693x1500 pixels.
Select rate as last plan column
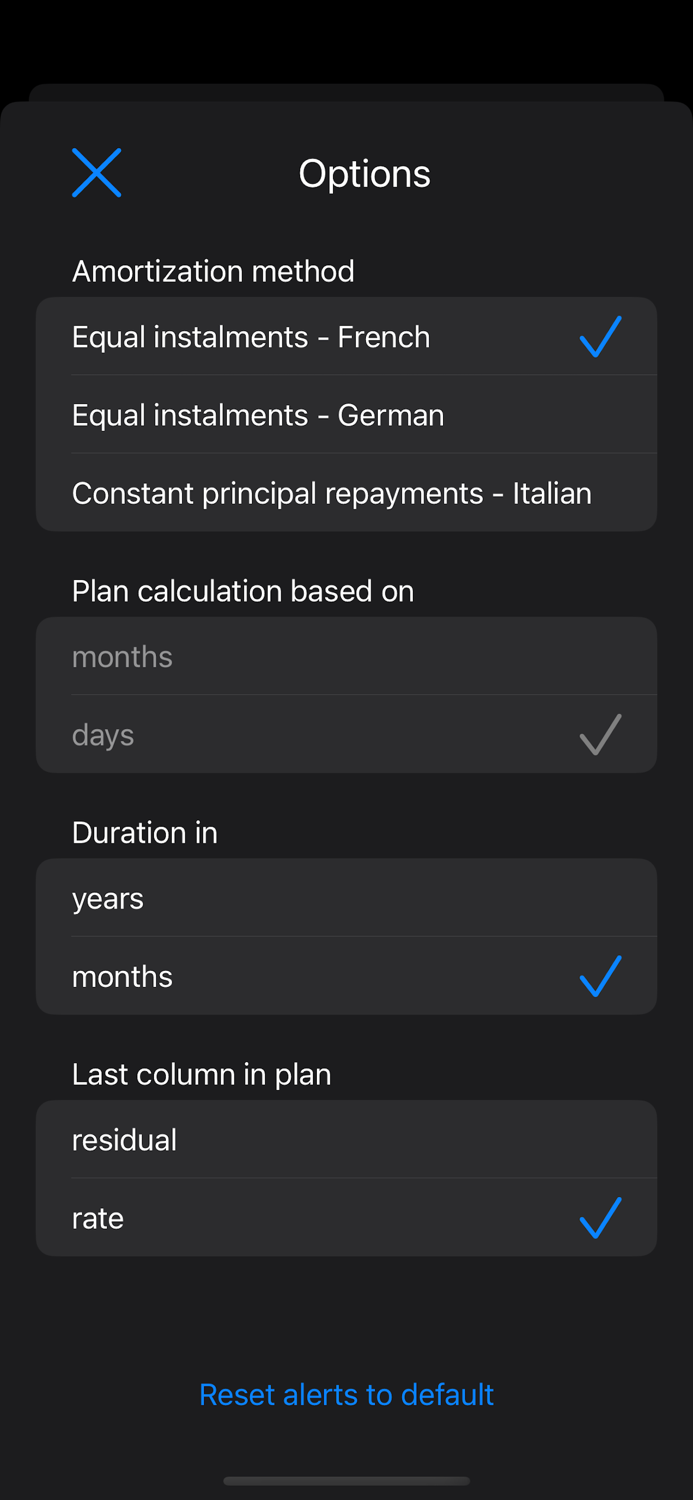pos(97,1218)
